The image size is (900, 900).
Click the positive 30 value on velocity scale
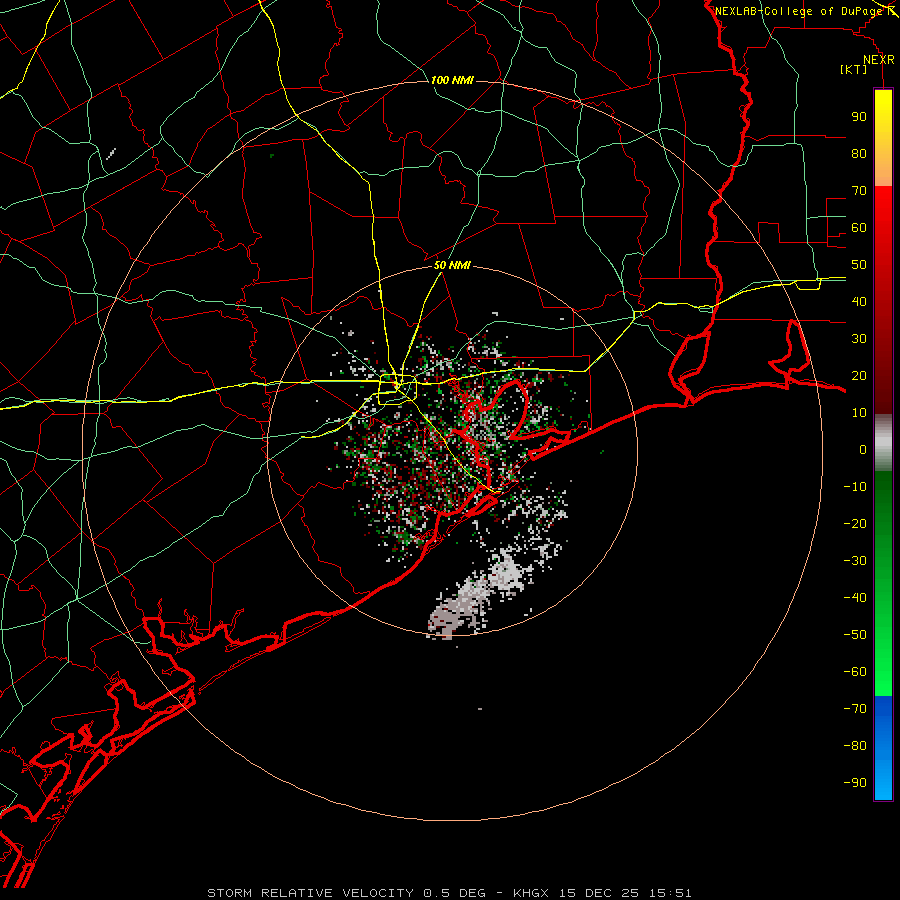pyautogui.click(x=859, y=339)
